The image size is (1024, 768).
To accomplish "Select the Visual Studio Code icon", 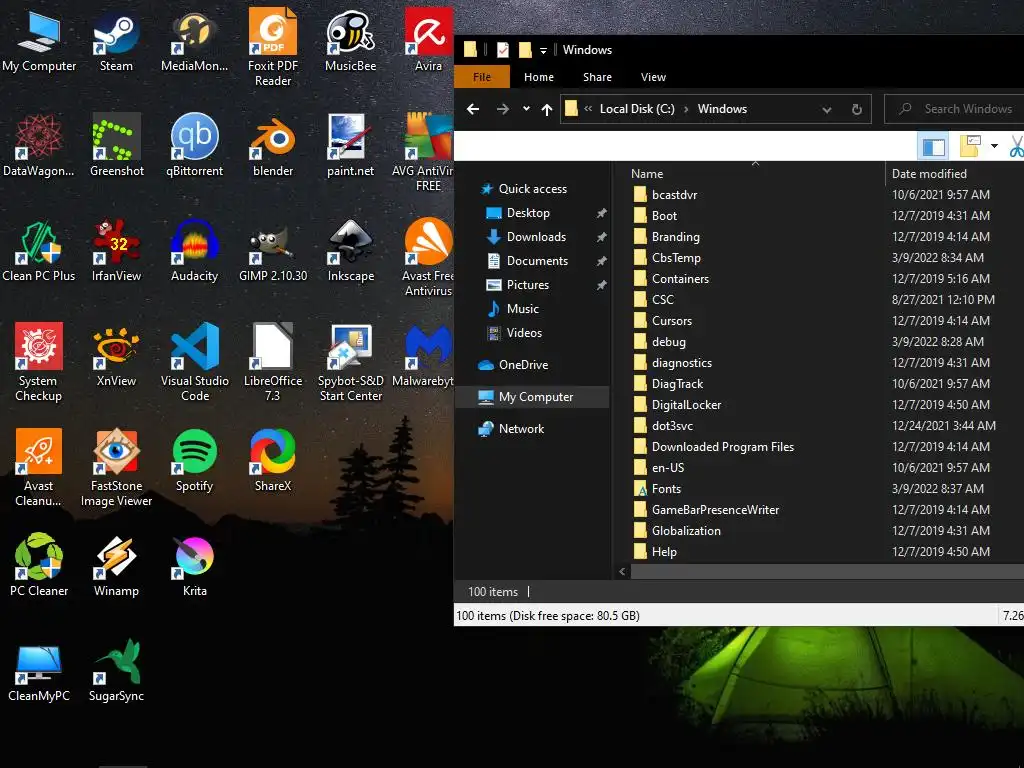I will pos(195,362).
